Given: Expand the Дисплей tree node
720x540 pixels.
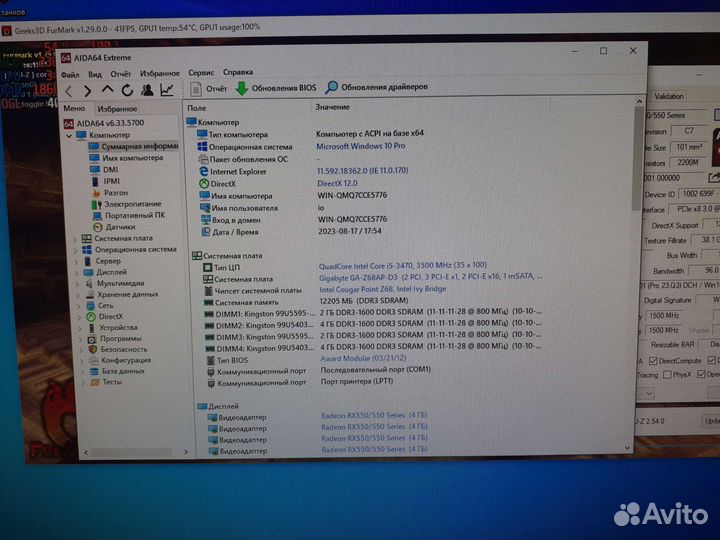Looking at the screenshot, I should (x=76, y=273).
